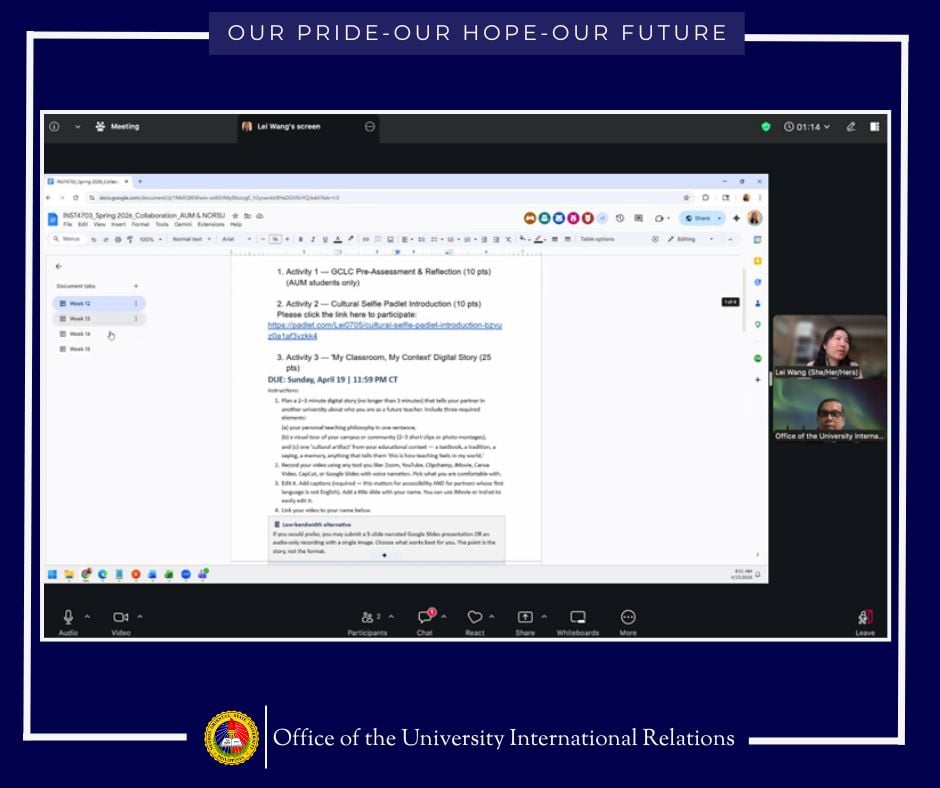This screenshot has width=940, height=788.
Task: Click the Google Docs Share button
Action: coord(700,218)
